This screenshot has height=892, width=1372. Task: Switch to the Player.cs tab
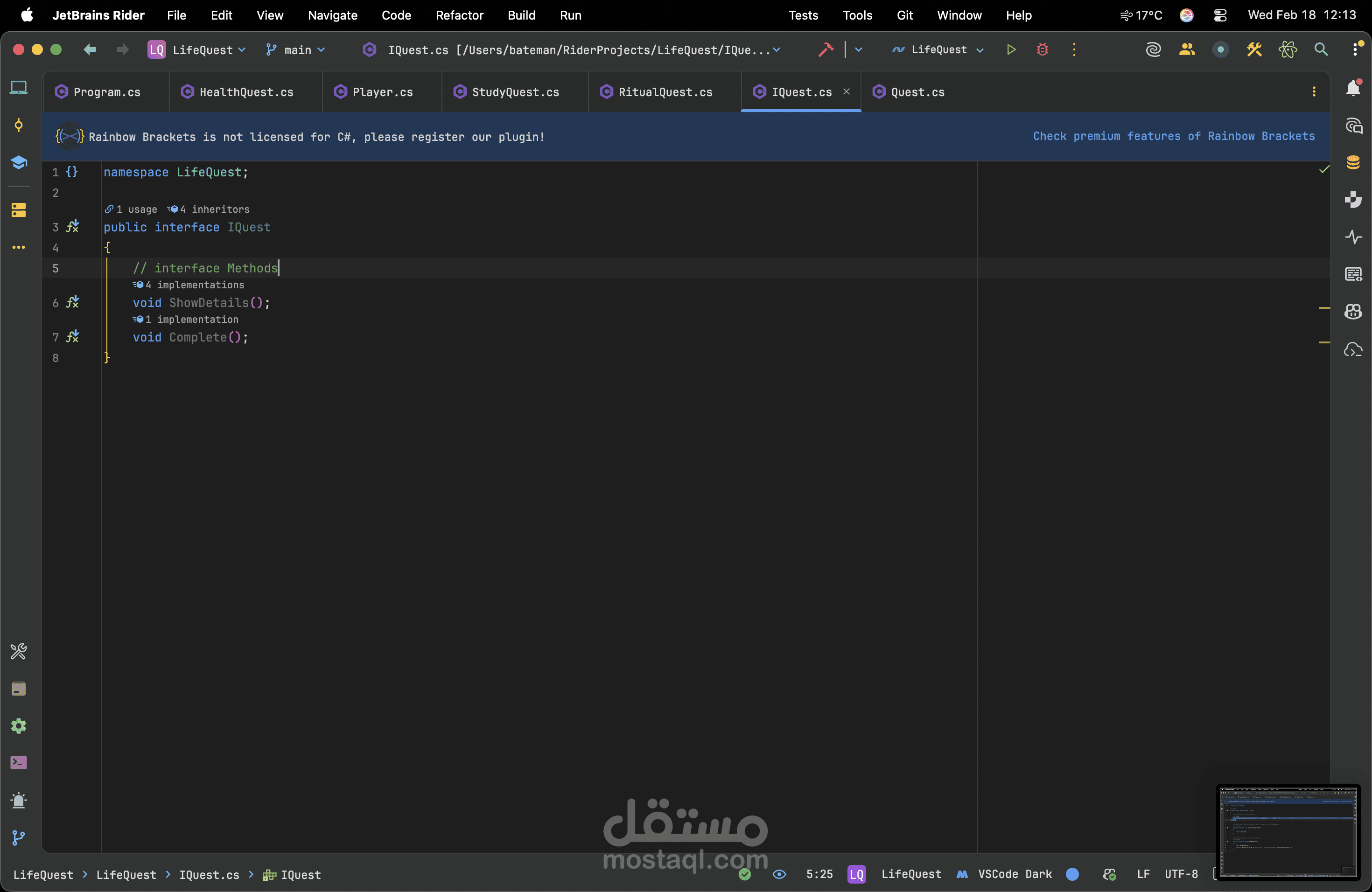(x=382, y=92)
